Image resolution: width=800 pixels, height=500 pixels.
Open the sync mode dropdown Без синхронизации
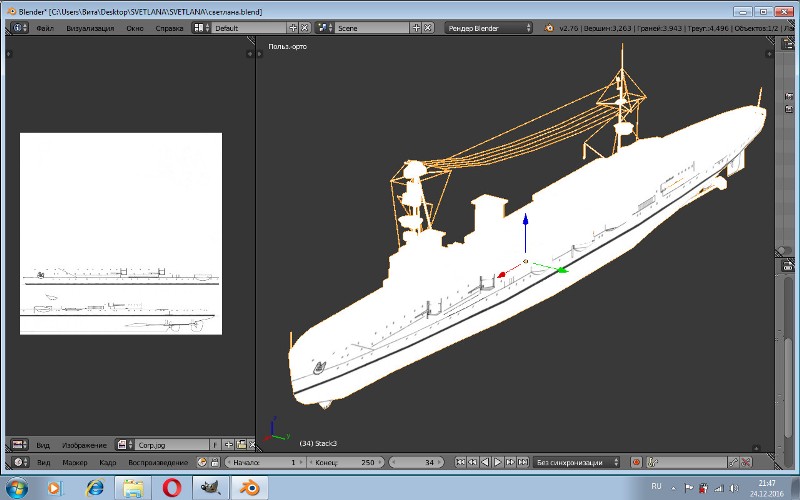[x=576, y=462]
